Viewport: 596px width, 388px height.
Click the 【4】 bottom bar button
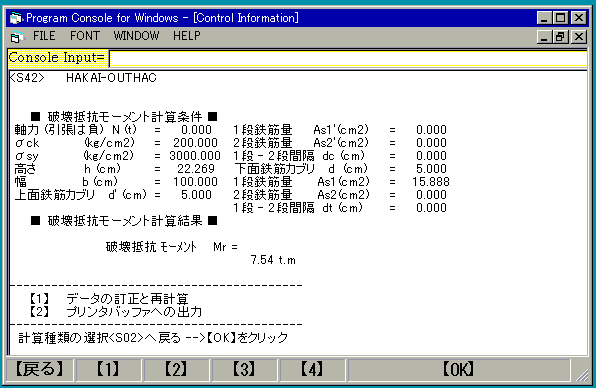[x=312, y=369]
